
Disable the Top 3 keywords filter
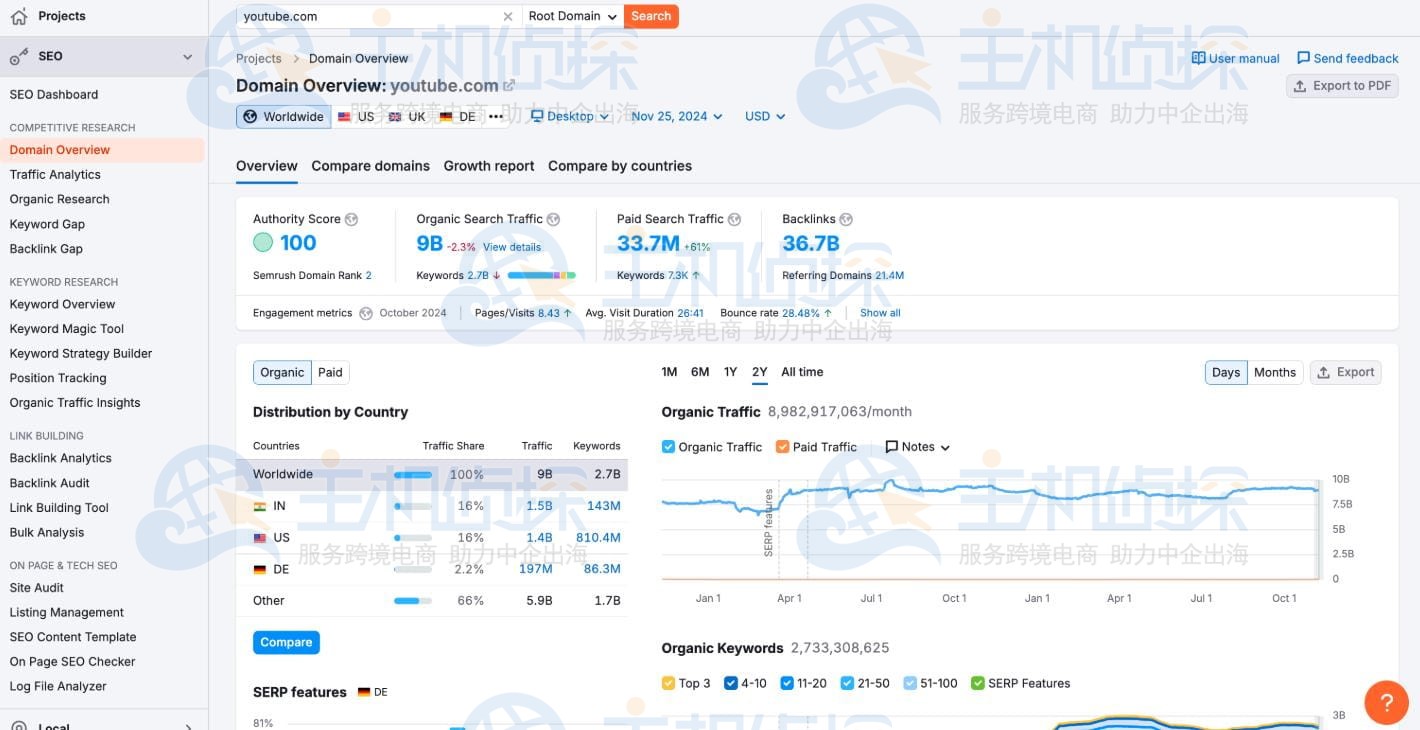pos(668,683)
